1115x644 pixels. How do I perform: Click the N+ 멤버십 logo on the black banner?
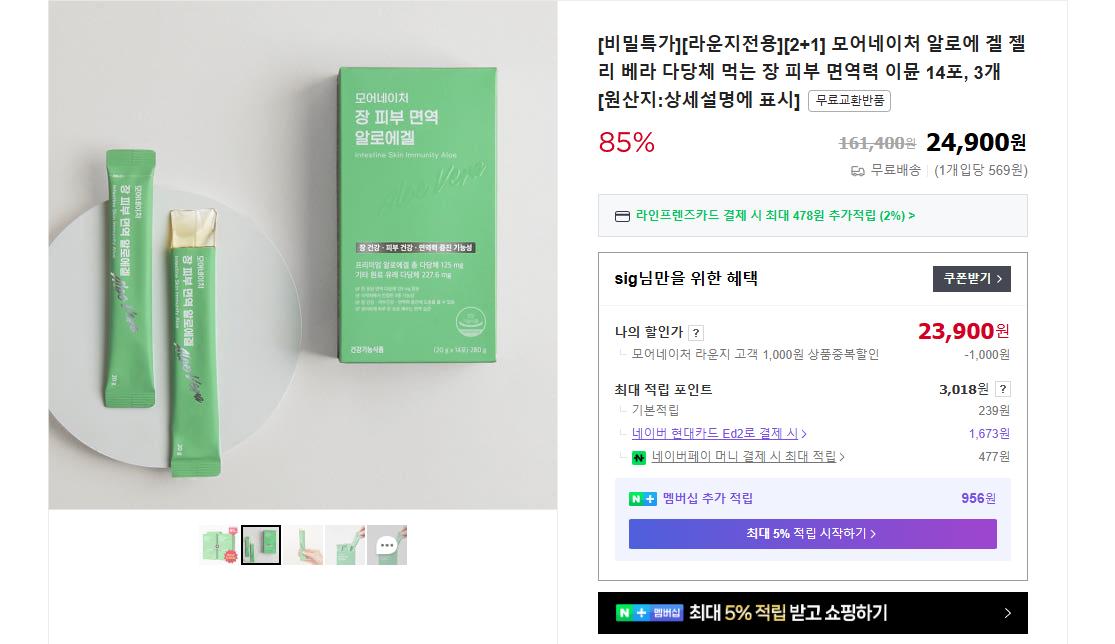pyautogui.click(x=649, y=613)
